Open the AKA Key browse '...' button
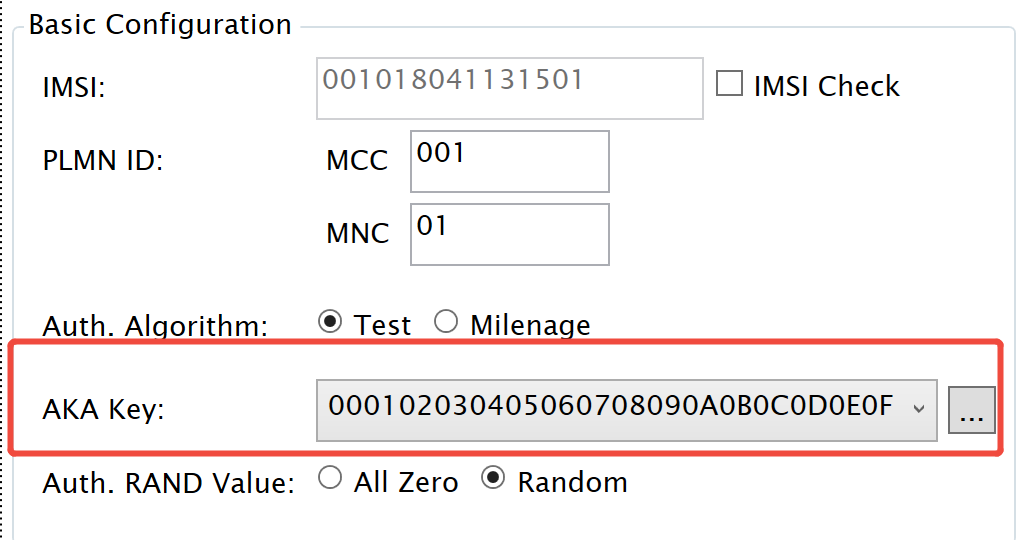 [x=972, y=410]
